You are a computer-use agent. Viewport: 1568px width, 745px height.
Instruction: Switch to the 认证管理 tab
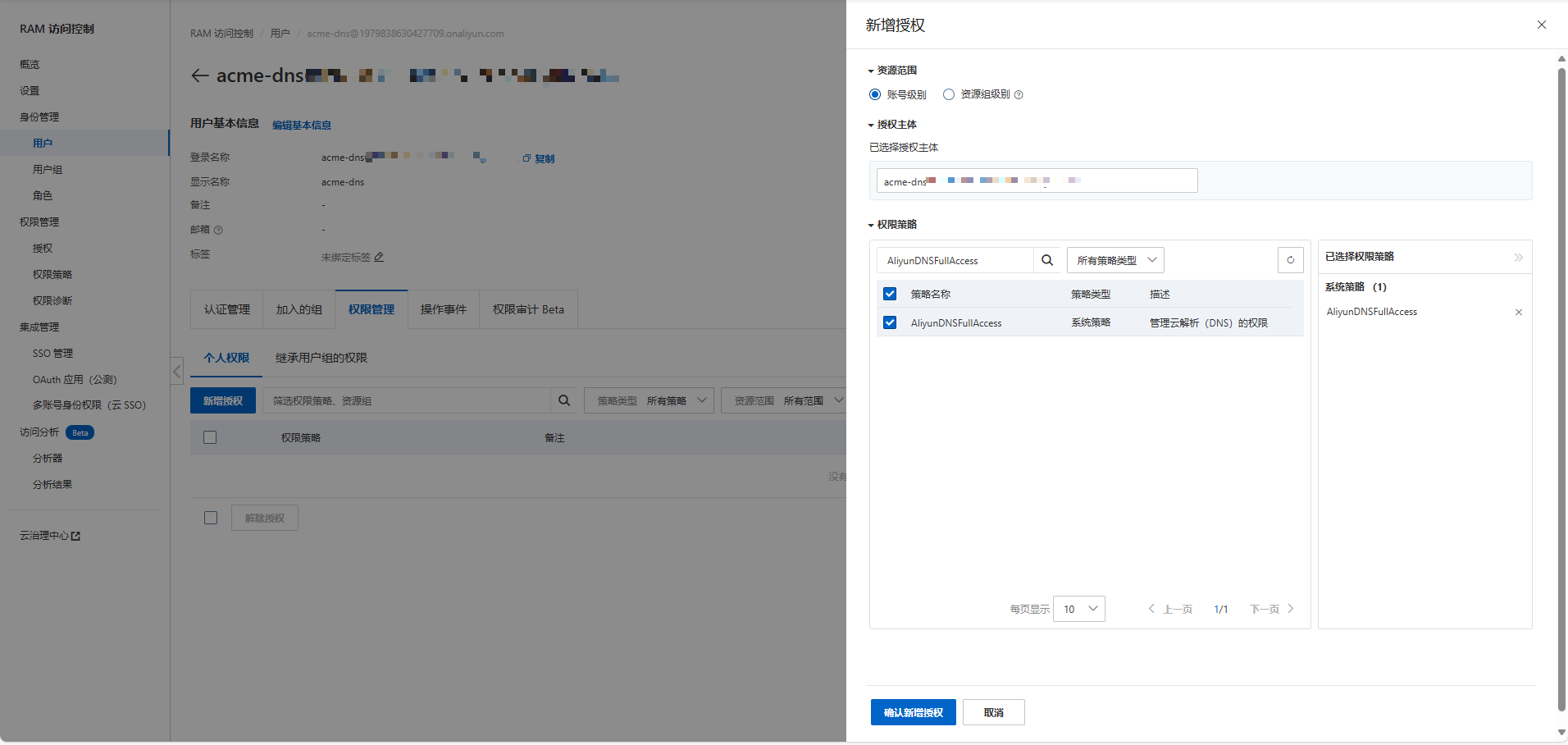click(x=226, y=309)
